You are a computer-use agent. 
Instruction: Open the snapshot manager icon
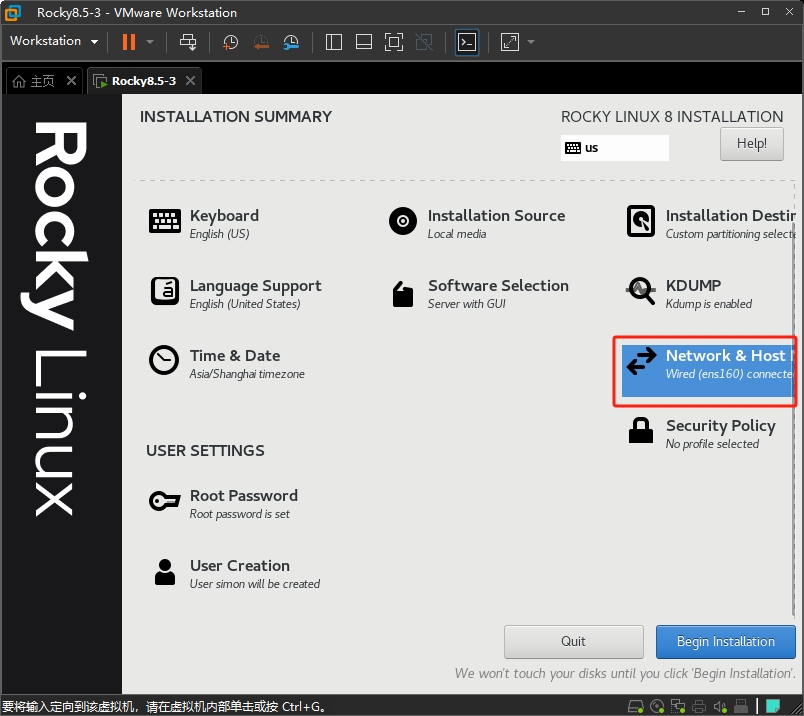coord(291,42)
